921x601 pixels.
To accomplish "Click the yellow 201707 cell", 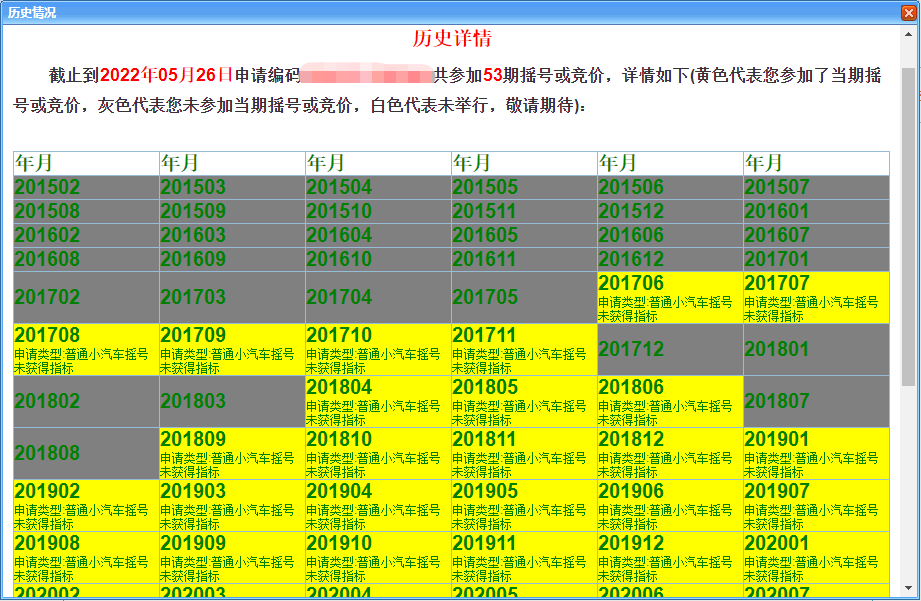I will click(816, 297).
